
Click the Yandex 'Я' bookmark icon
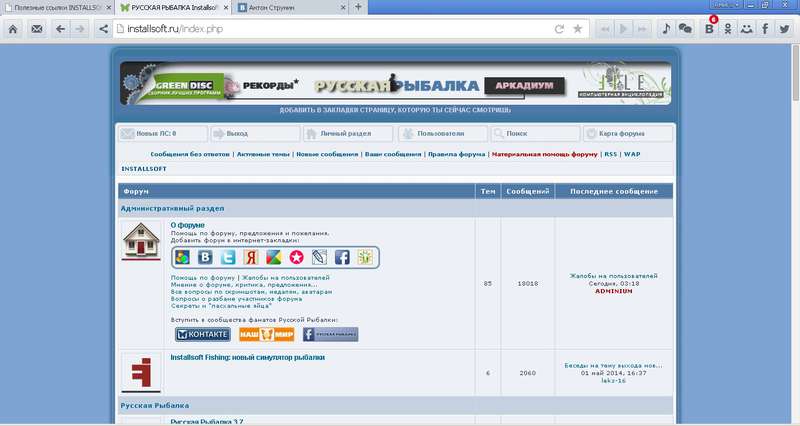[251, 257]
